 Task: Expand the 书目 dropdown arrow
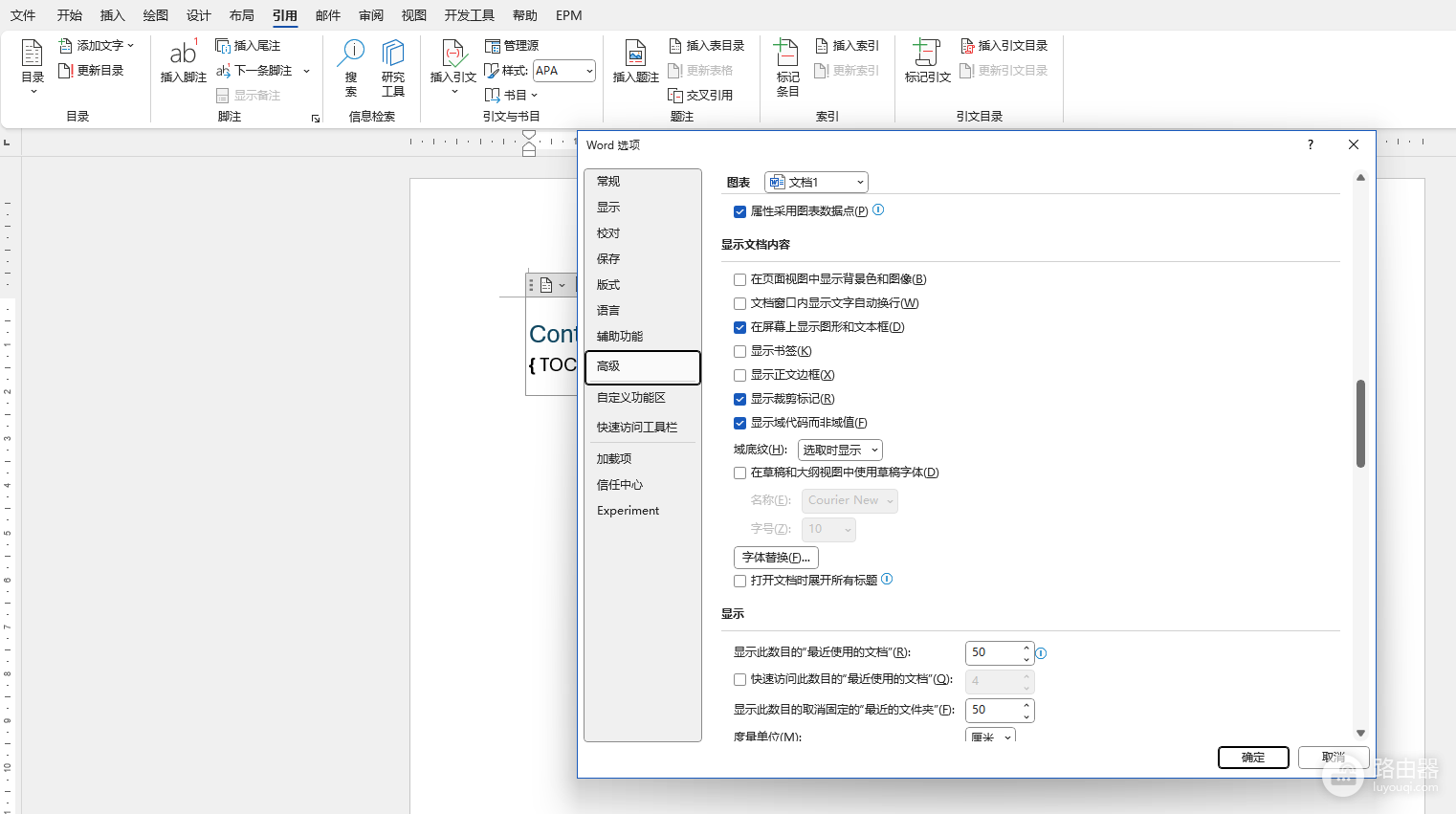click(x=534, y=96)
